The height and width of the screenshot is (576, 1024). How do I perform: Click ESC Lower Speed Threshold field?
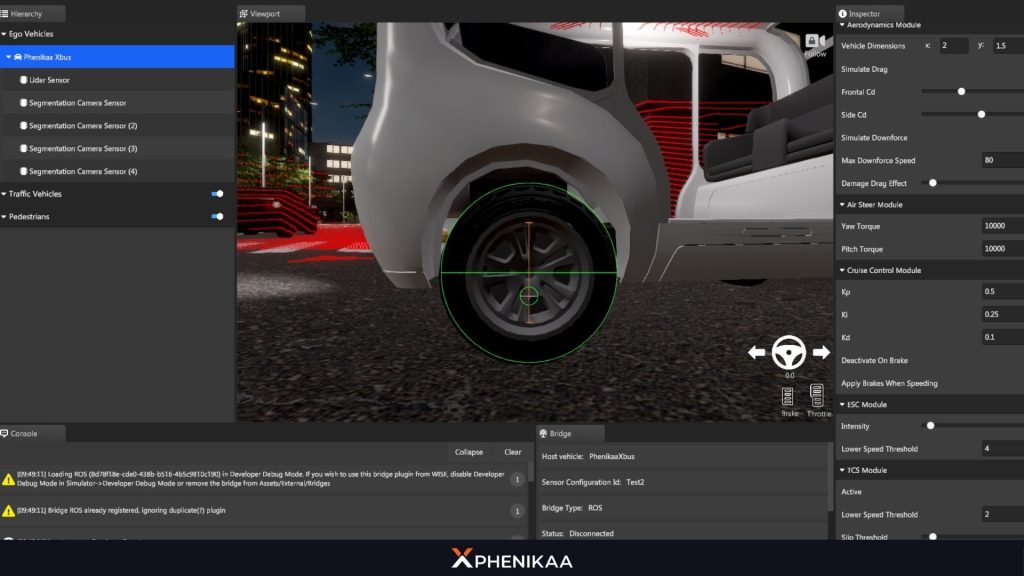pos(1002,449)
